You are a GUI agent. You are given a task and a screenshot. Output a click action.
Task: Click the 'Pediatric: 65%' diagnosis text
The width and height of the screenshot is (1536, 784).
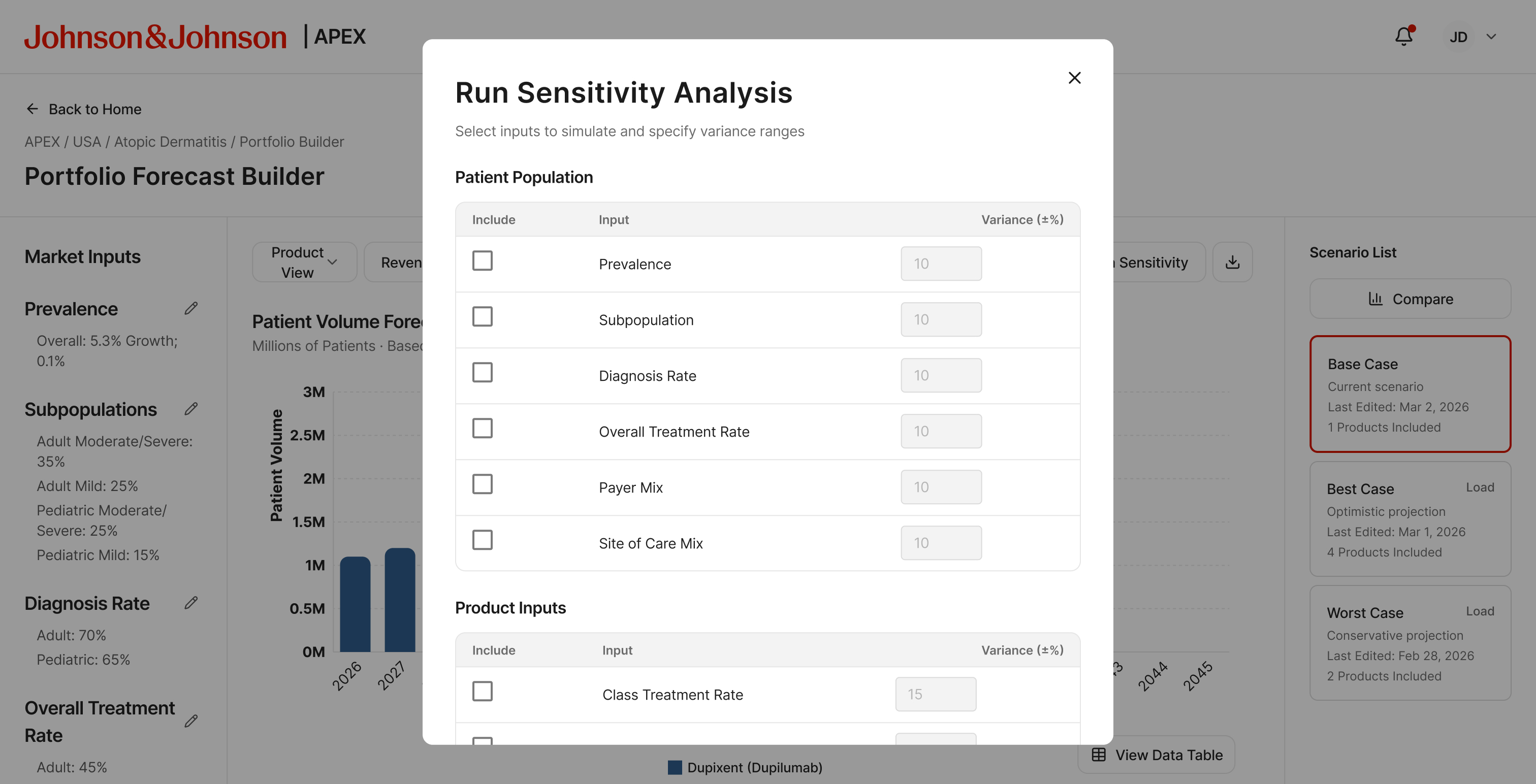(83, 660)
